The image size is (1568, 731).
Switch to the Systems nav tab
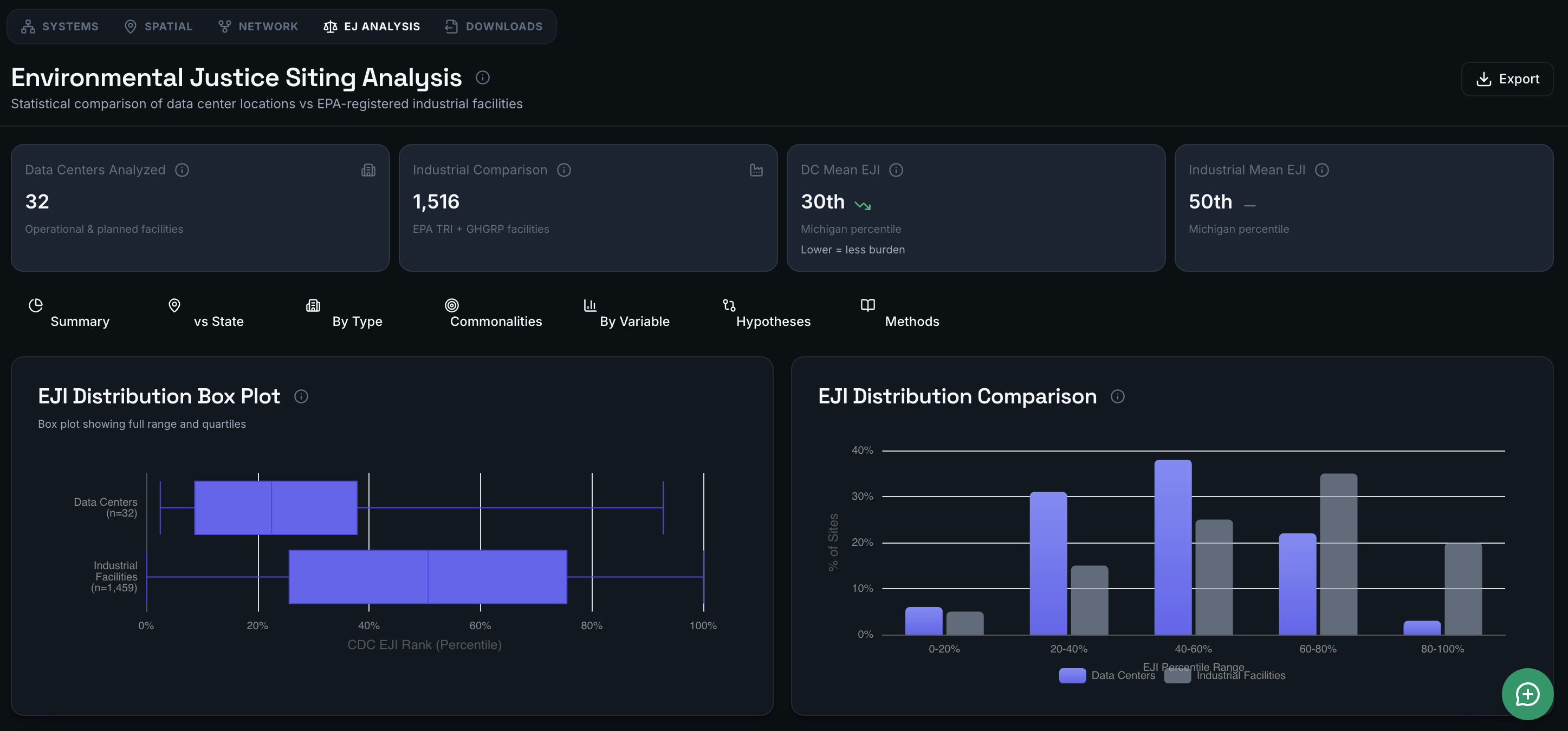tap(60, 27)
